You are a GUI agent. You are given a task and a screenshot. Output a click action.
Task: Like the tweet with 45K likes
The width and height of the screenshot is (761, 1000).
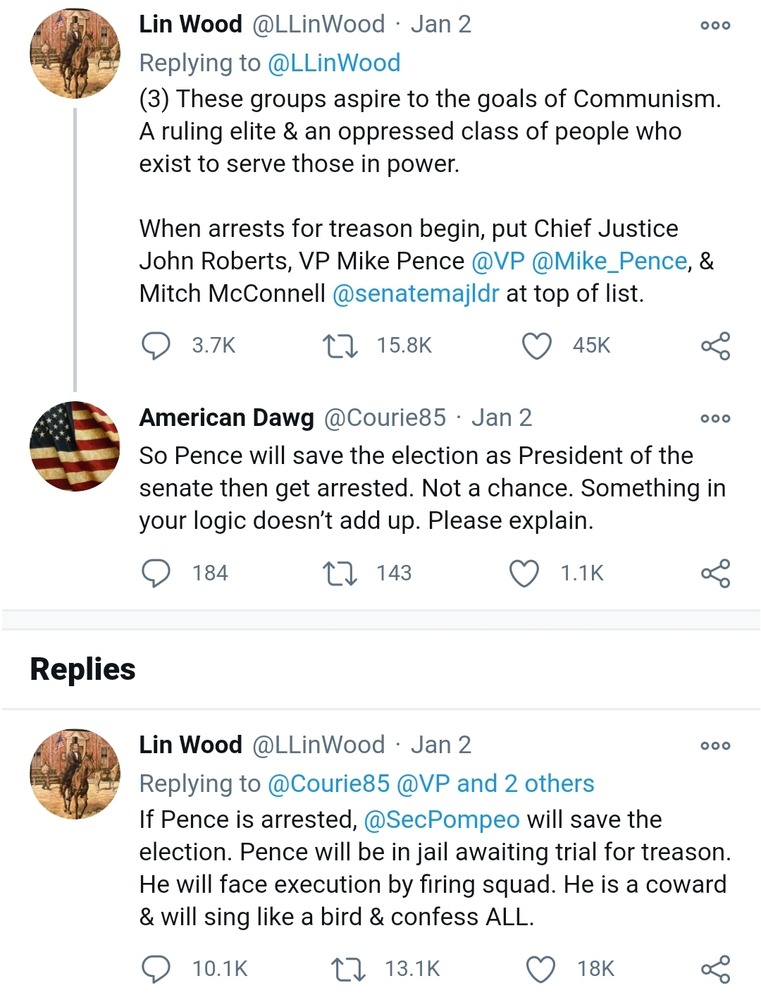(537, 345)
